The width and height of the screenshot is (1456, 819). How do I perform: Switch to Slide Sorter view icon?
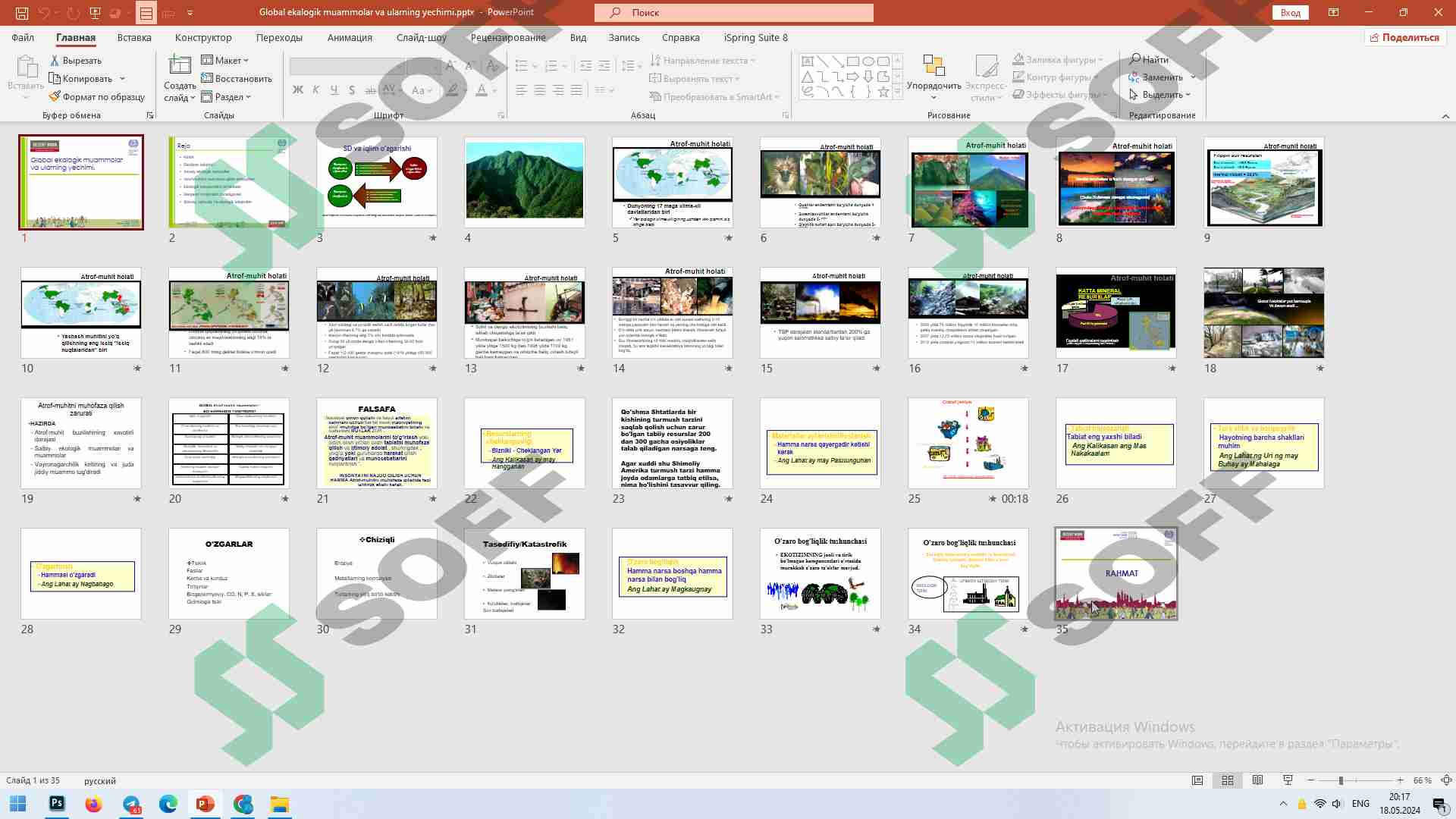point(1228,780)
